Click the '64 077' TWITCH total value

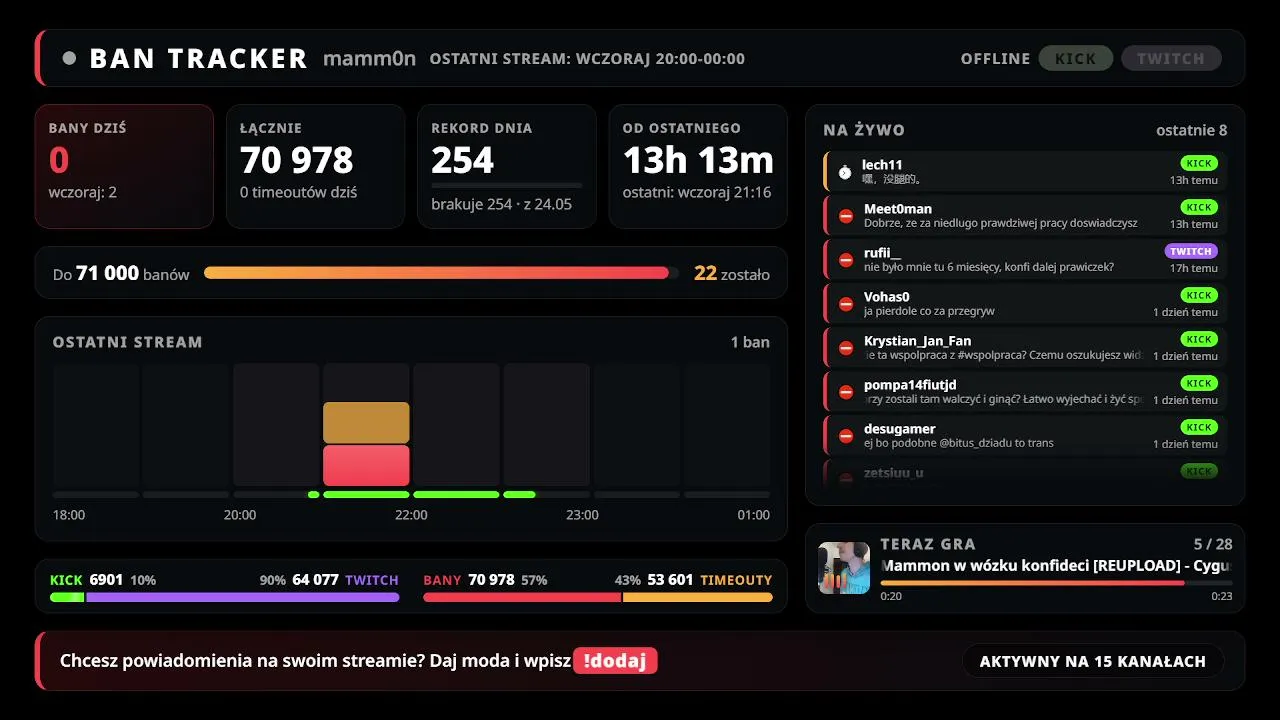click(x=315, y=580)
